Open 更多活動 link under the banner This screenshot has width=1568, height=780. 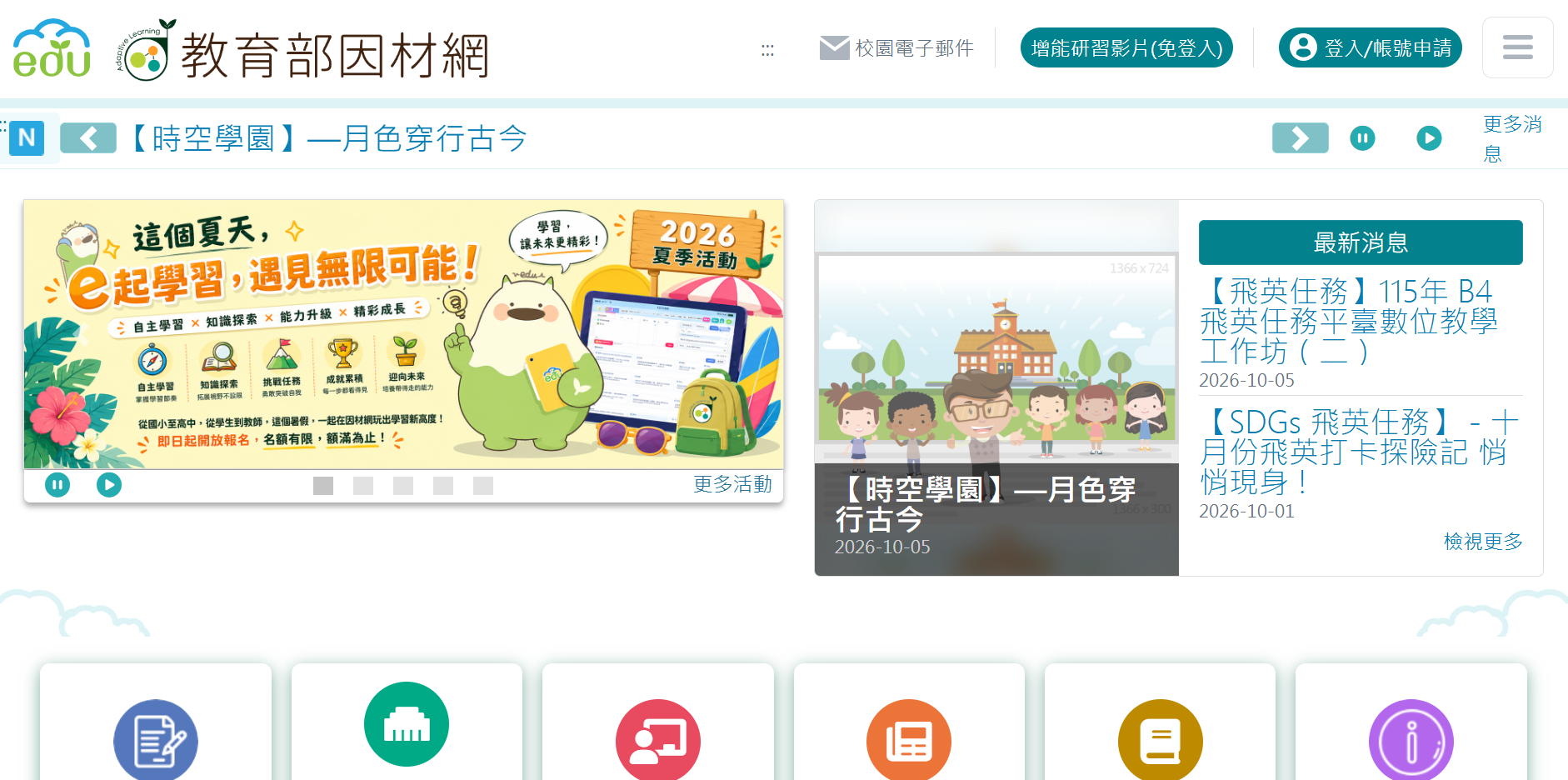[x=732, y=484]
